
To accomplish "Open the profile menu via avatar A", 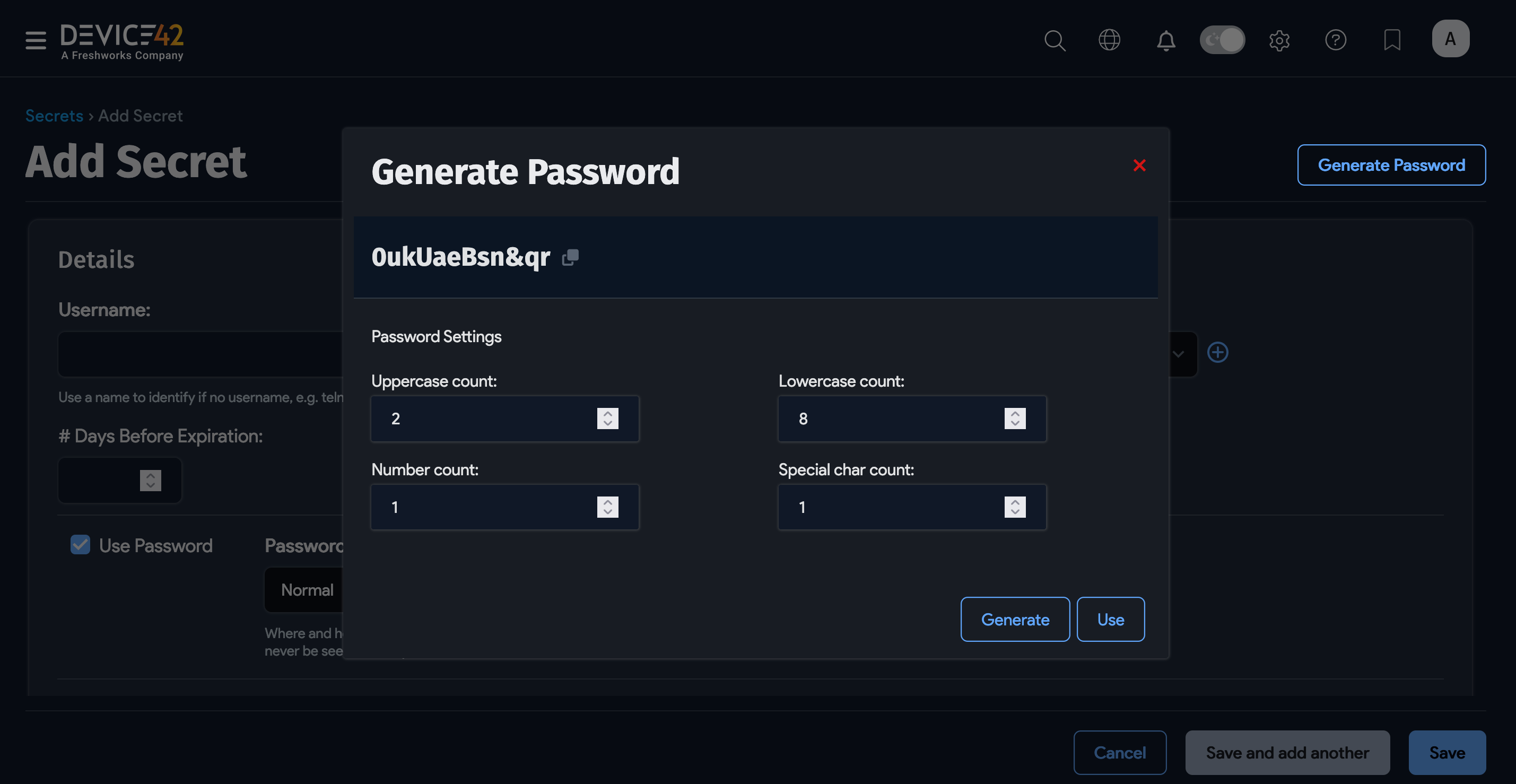I will click(x=1450, y=38).
